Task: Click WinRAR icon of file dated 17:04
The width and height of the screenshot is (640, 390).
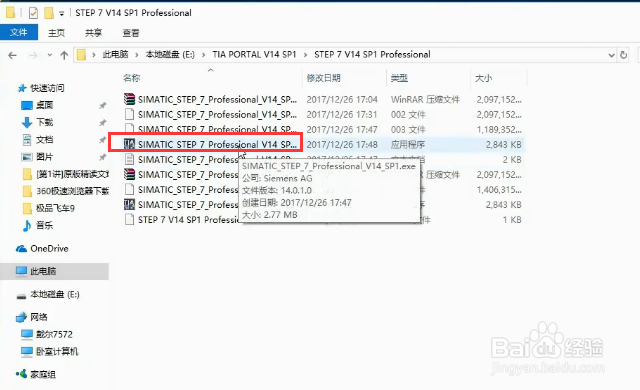Action: (129, 99)
